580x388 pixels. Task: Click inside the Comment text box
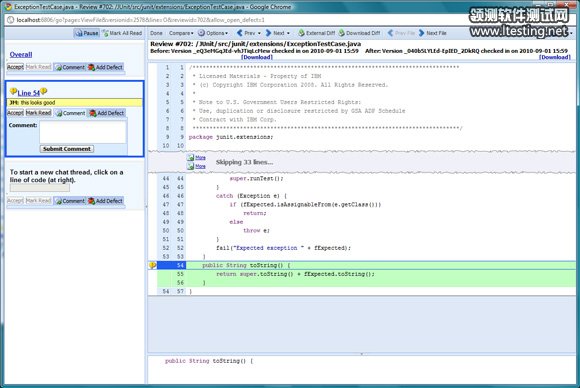[83, 132]
